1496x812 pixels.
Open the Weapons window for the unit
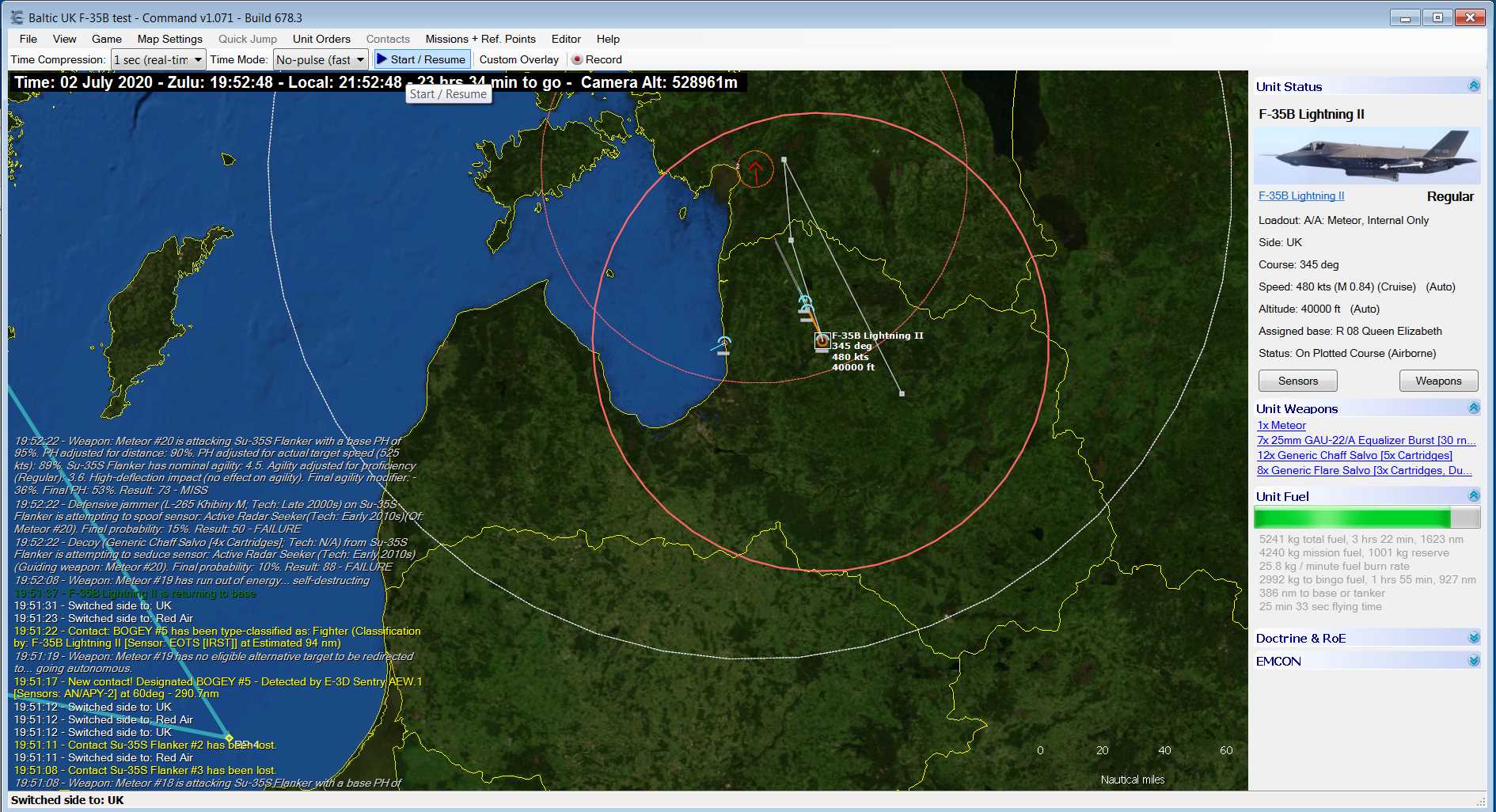pos(1438,381)
